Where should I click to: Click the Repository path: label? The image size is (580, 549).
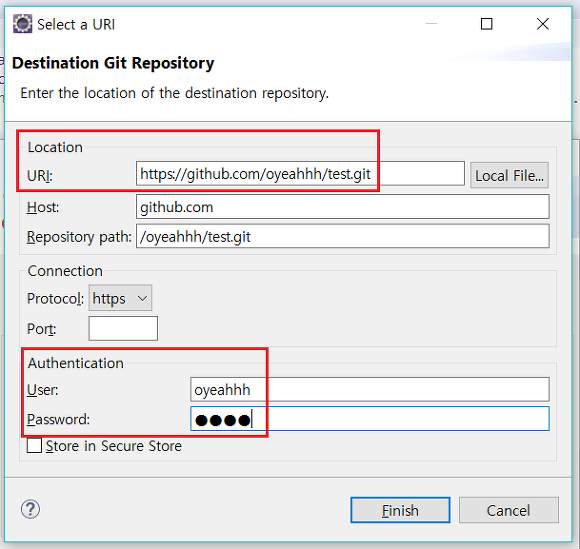79,237
